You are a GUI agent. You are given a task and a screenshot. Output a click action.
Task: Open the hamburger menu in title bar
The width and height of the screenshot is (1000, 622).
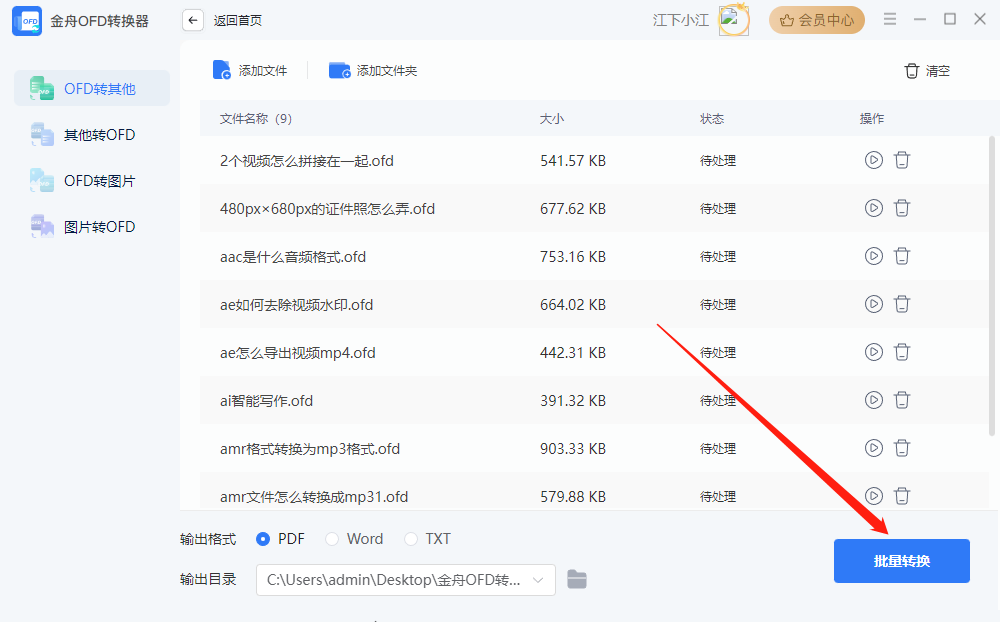[x=889, y=18]
